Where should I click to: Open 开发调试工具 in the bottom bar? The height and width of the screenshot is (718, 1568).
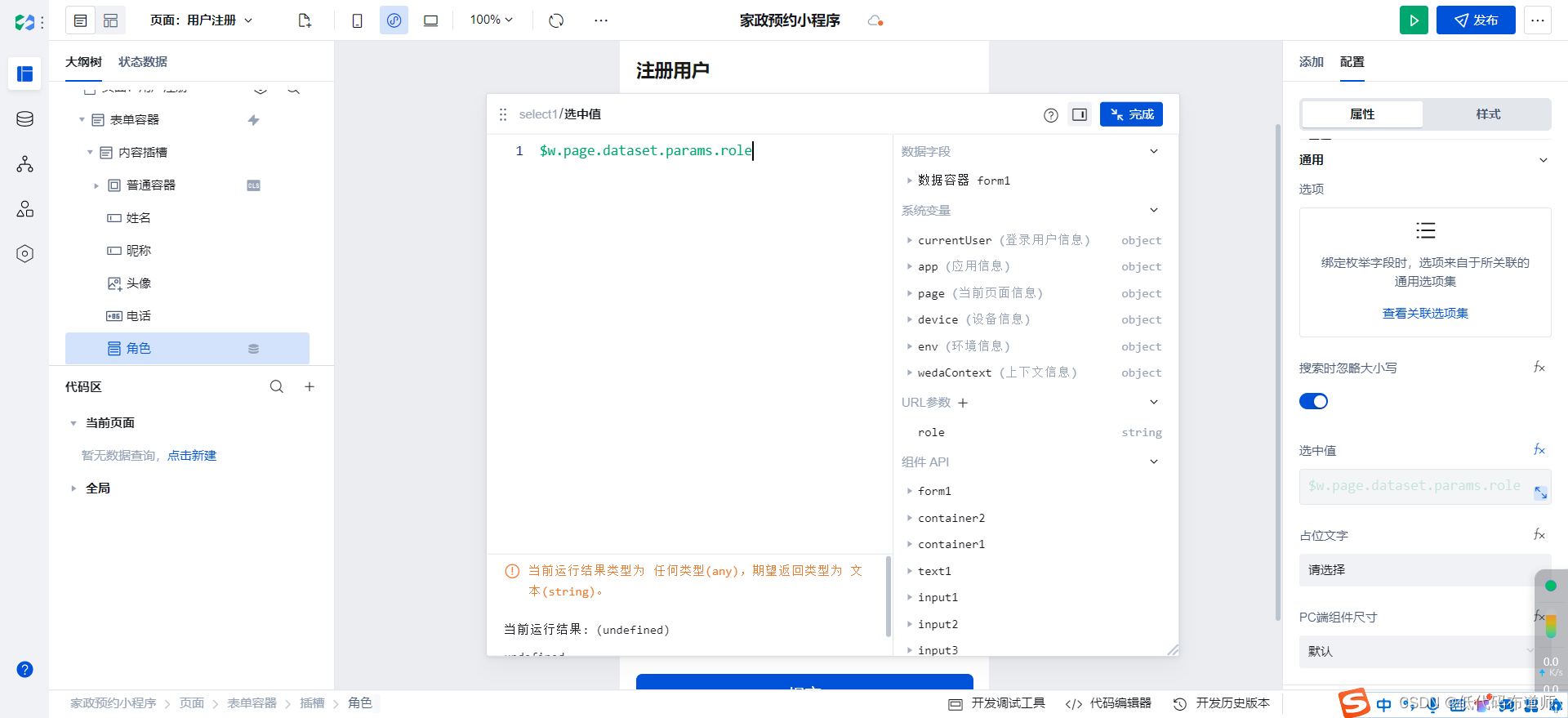tap(996, 703)
